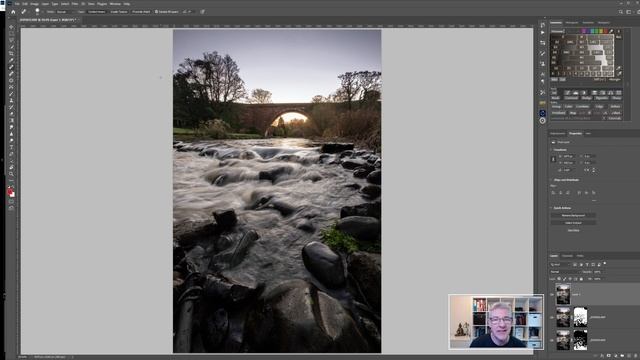Select the Lasso tool
This screenshot has width=640, height=360.
pos(11,40)
